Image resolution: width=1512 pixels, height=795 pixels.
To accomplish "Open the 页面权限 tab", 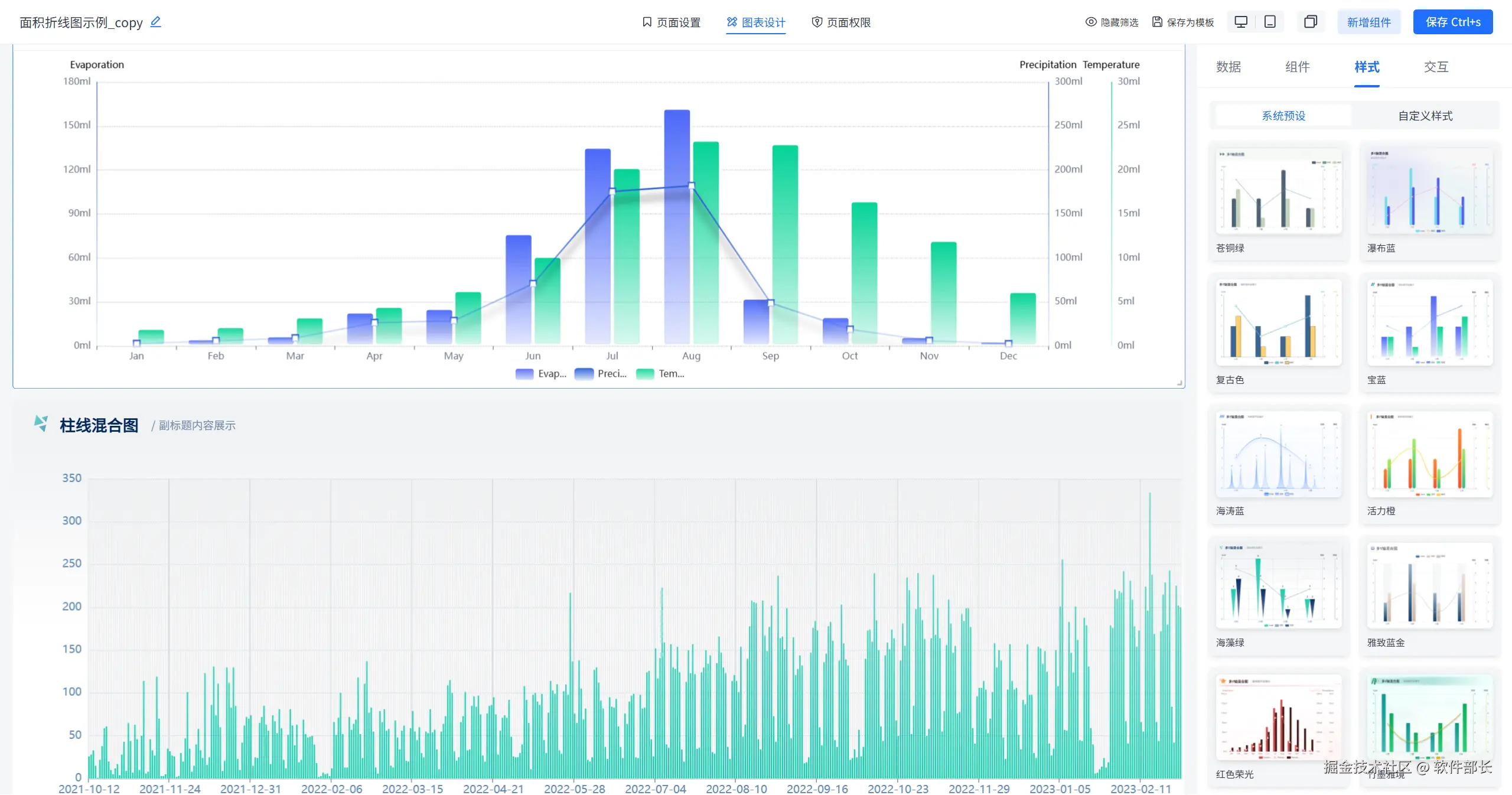I will 841,22.
